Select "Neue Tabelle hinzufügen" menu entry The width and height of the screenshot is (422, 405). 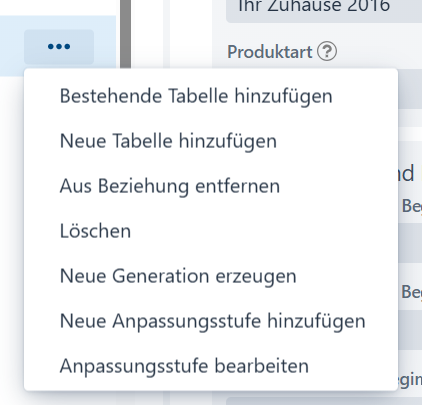[x=168, y=141]
